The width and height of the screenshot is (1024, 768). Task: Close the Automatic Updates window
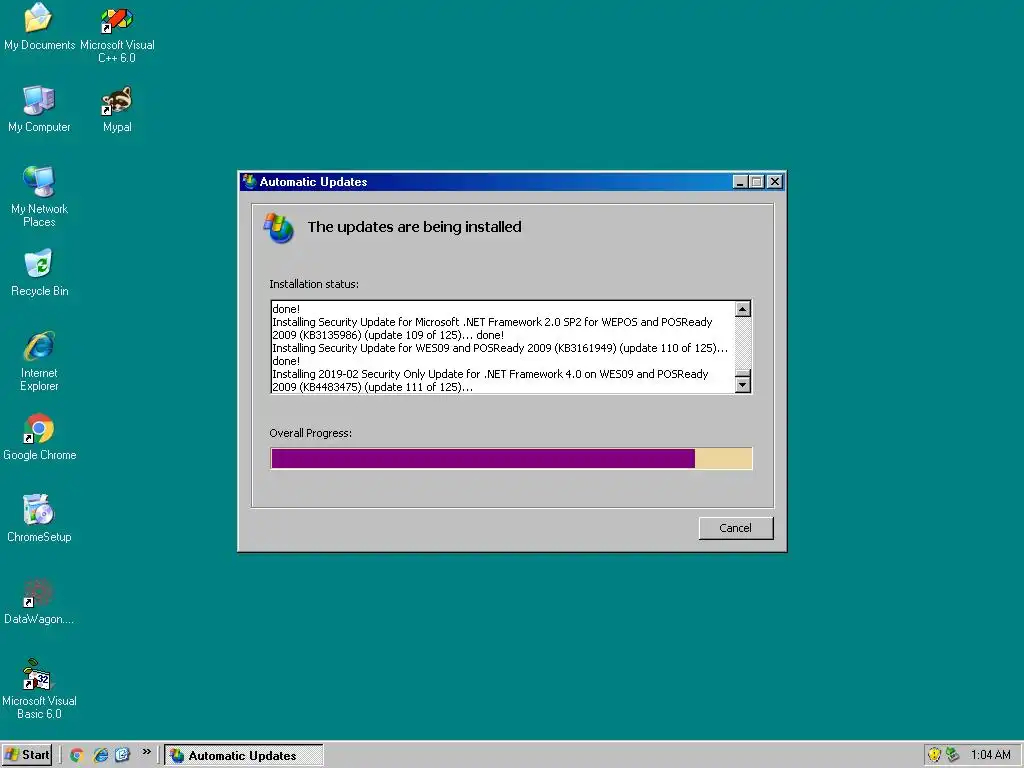(x=775, y=182)
